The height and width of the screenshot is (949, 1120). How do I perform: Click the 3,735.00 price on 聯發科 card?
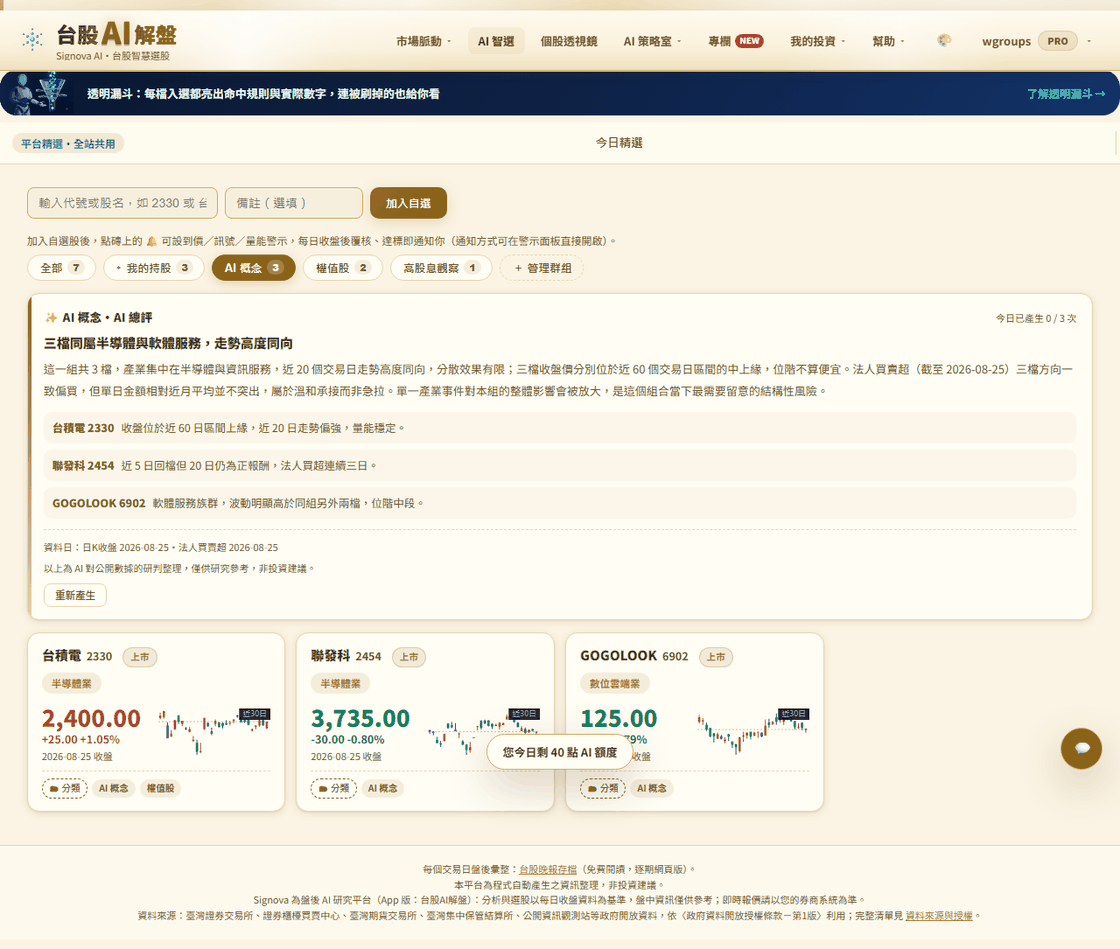pos(360,718)
